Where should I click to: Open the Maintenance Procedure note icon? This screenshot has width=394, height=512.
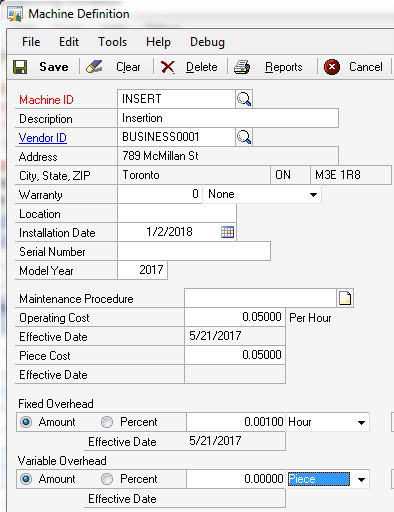345,298
